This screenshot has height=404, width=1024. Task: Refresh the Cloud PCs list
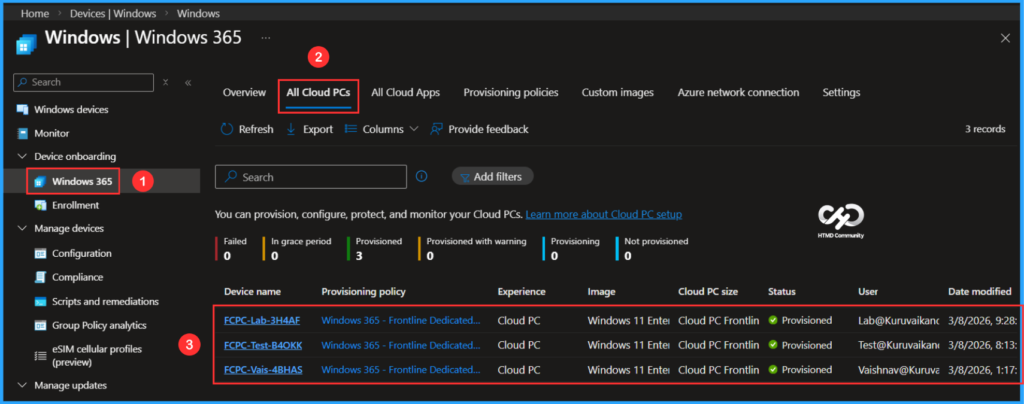tap(247, 129)
